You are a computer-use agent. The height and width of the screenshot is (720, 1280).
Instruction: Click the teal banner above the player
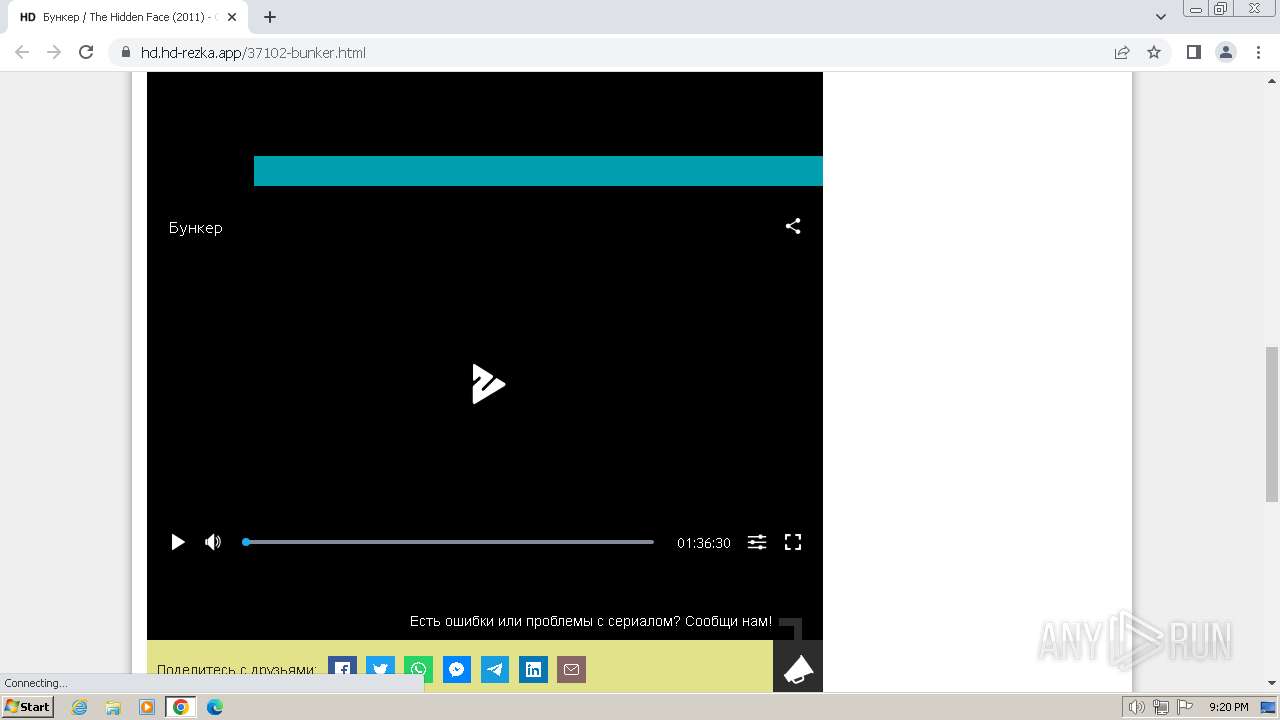[x=538, y=171]
